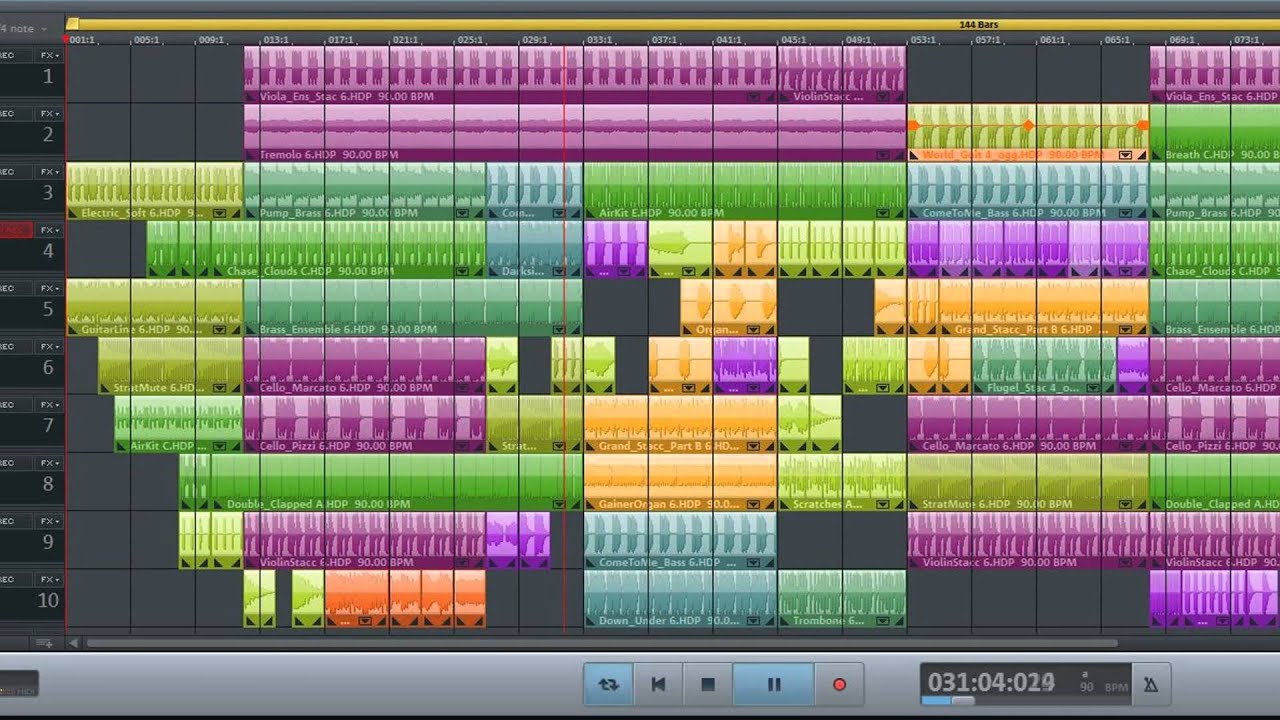Image resolution: width=1280 pixels, height=720 pixels.
Task: Disarm the red record button on track 4
Action: 16,230
